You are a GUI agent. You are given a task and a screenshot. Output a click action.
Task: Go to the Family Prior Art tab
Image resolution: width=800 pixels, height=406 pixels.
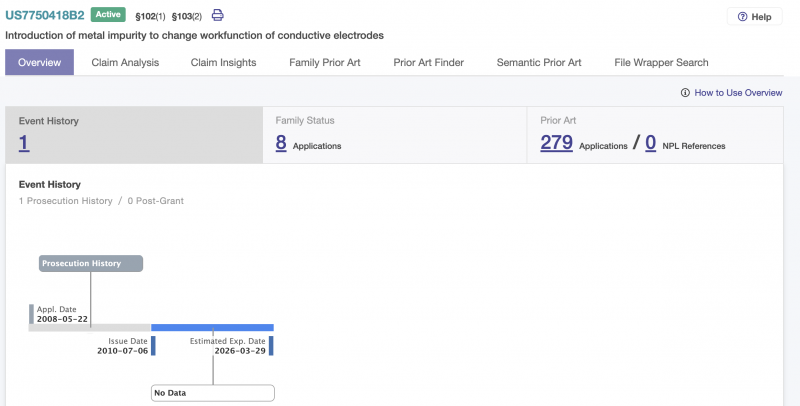tap(324, 62)
